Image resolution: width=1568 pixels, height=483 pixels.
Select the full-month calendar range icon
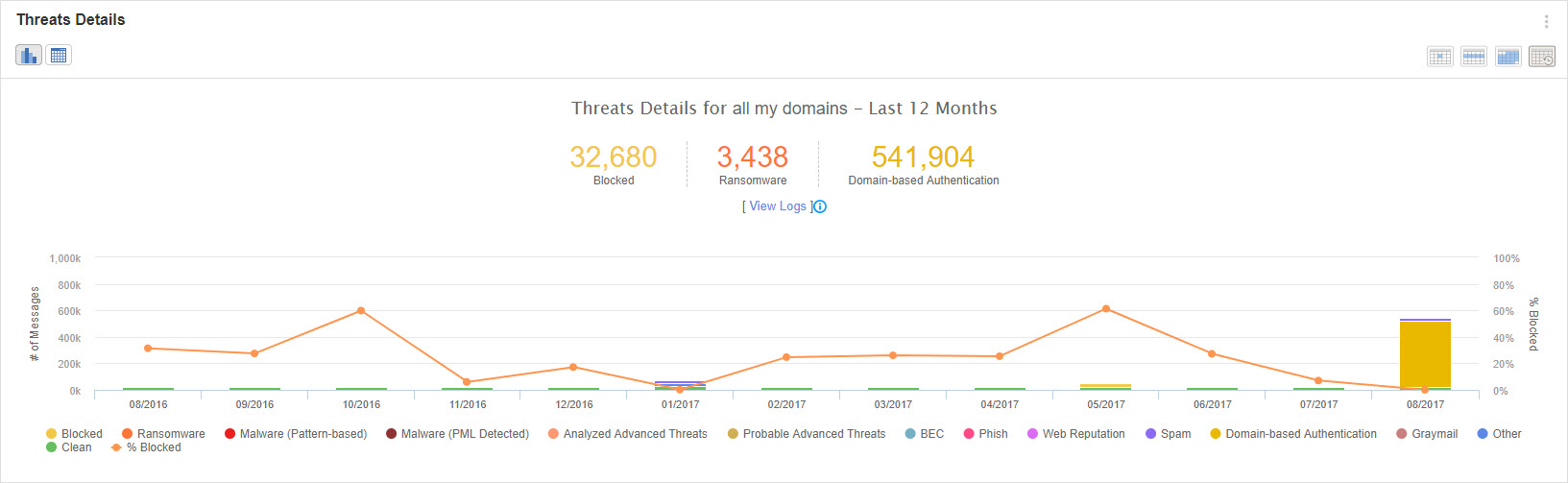click(x=1508, y=57)
